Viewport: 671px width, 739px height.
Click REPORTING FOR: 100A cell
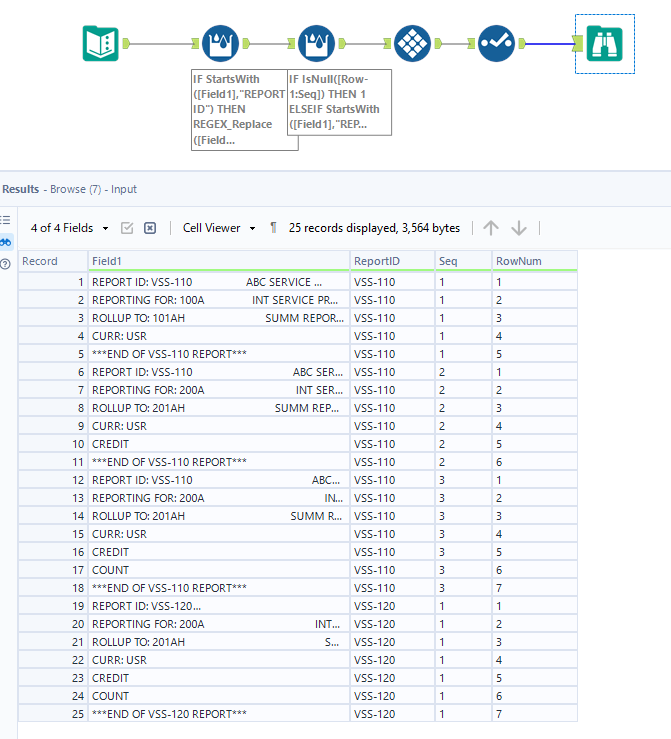tap(219, 300)
